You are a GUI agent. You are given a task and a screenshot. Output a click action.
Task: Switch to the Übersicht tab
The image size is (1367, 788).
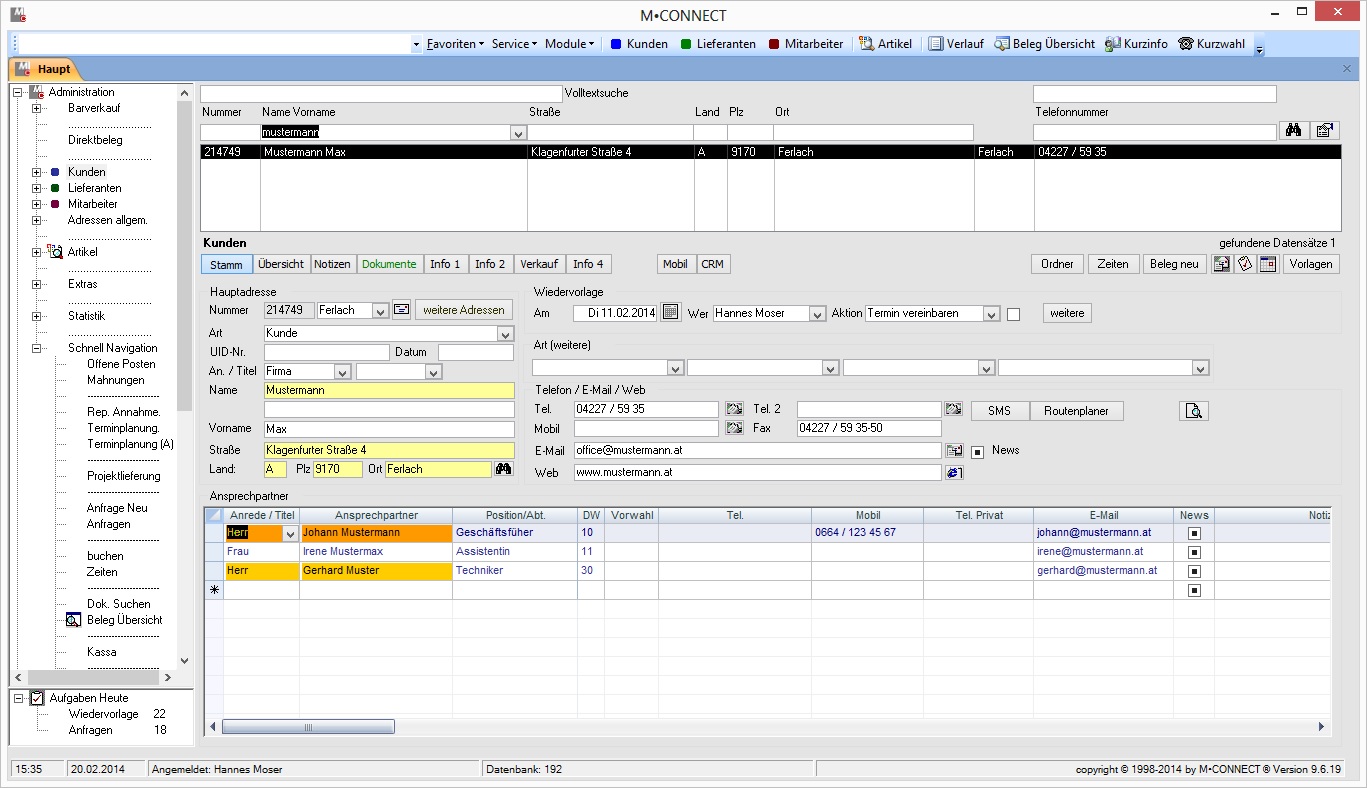click(281, 264)
